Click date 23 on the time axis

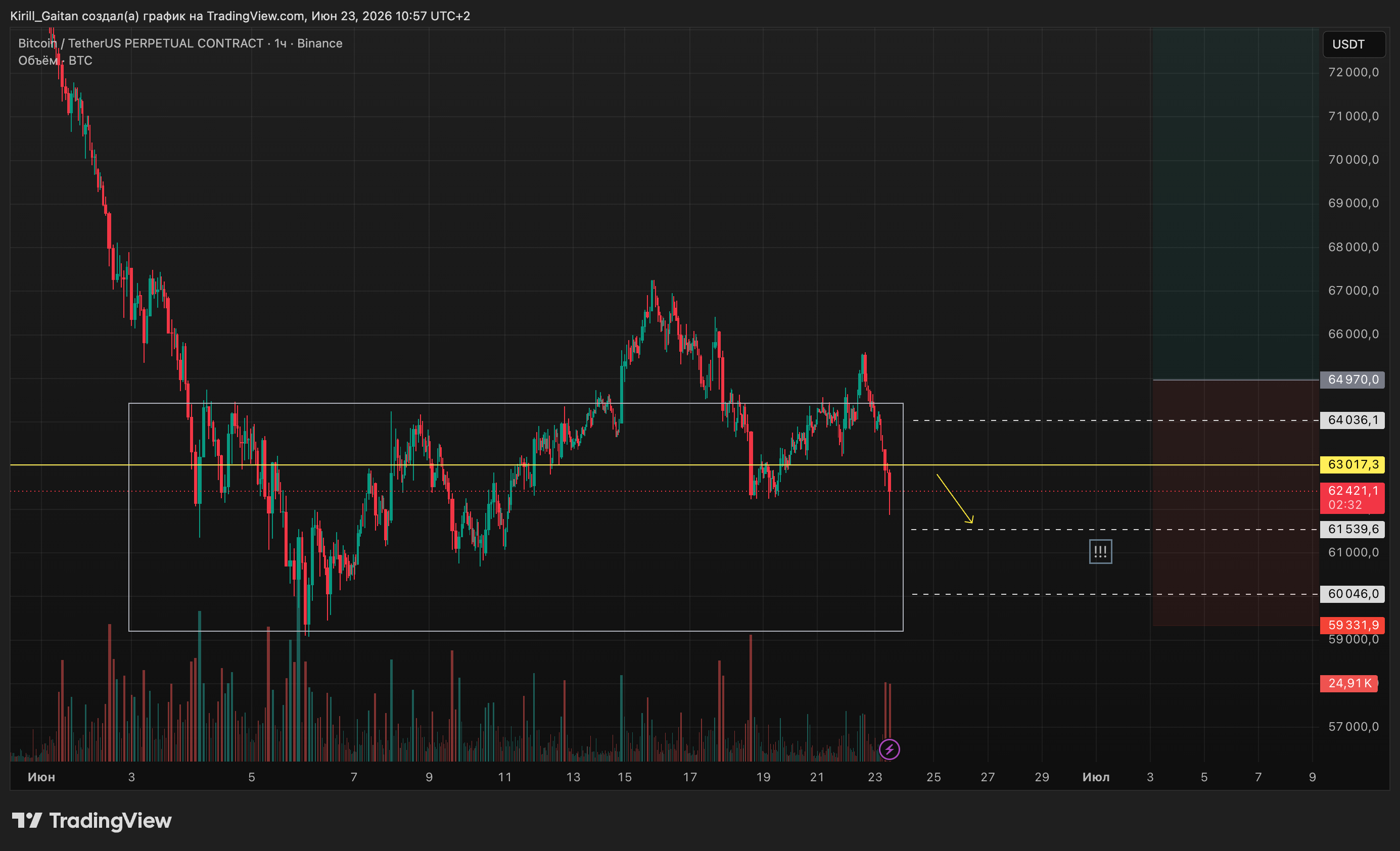click(875, 777)
